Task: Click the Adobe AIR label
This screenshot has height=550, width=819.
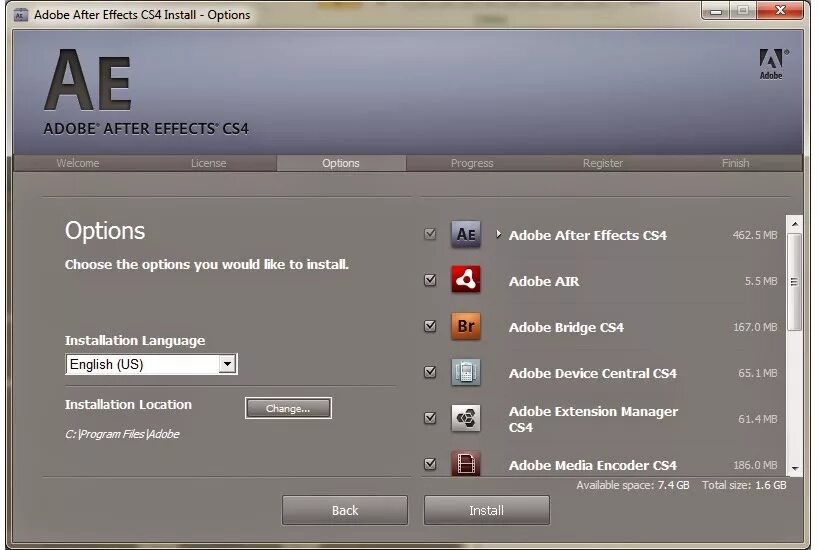Action: [544, 281]
